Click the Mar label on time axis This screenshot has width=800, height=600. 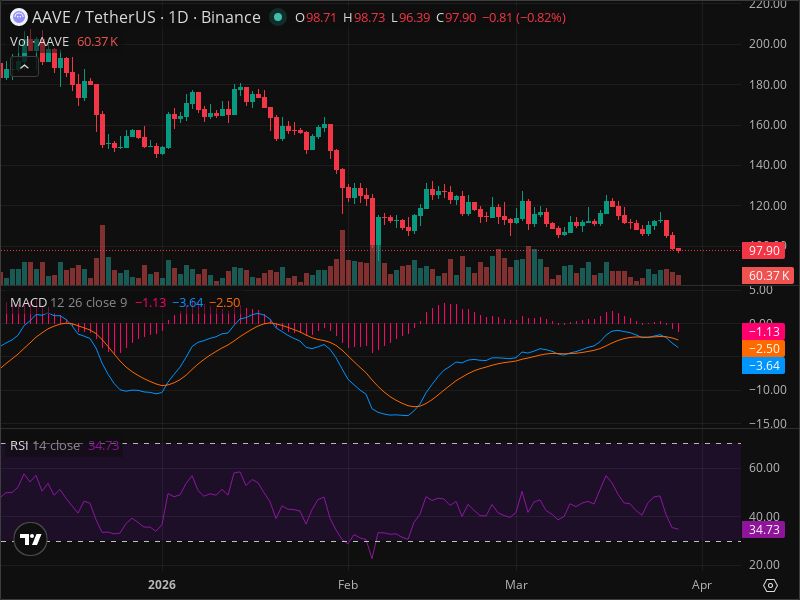(x=516, y=585)
